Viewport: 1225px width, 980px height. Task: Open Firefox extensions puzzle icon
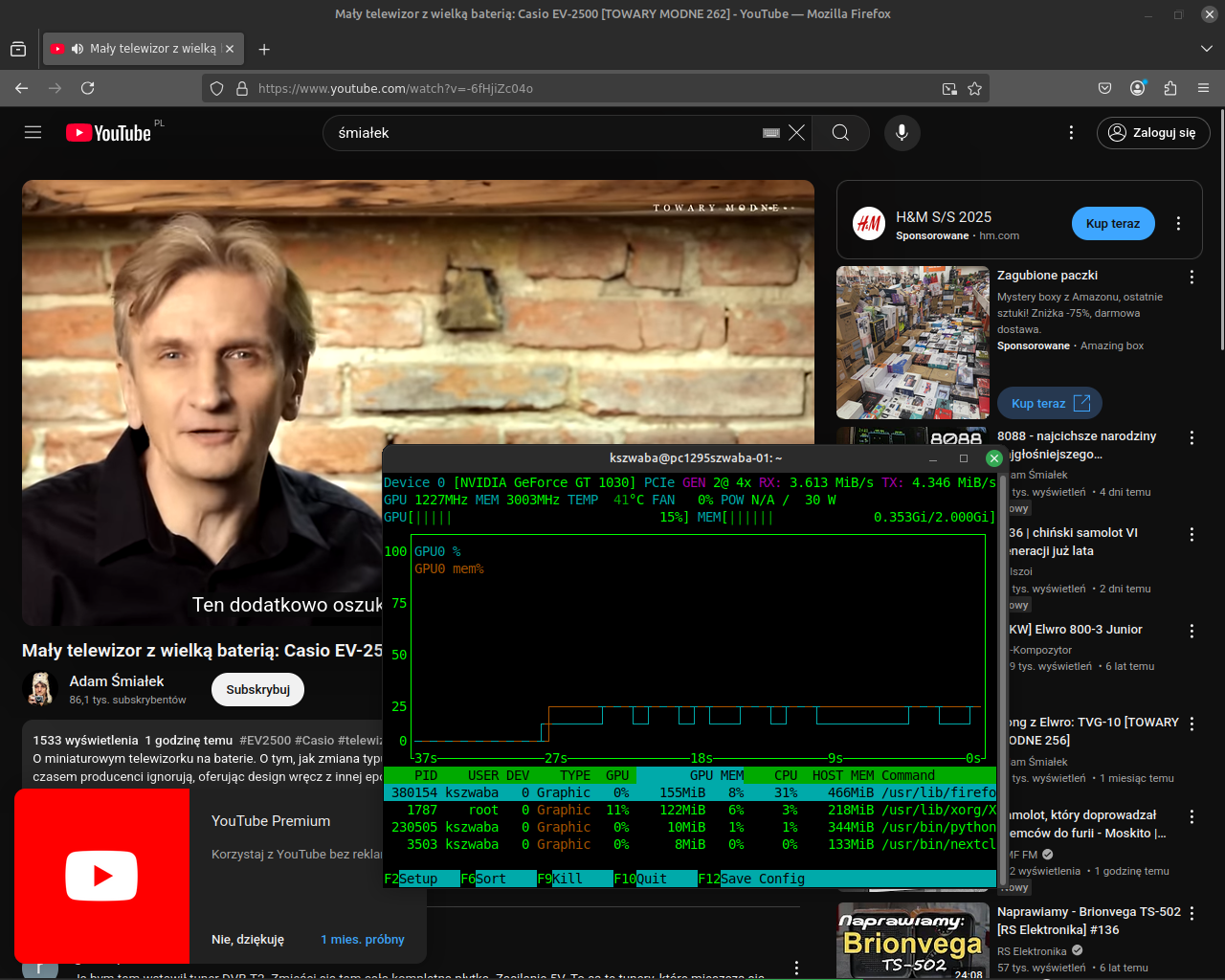coord(1170,88)
